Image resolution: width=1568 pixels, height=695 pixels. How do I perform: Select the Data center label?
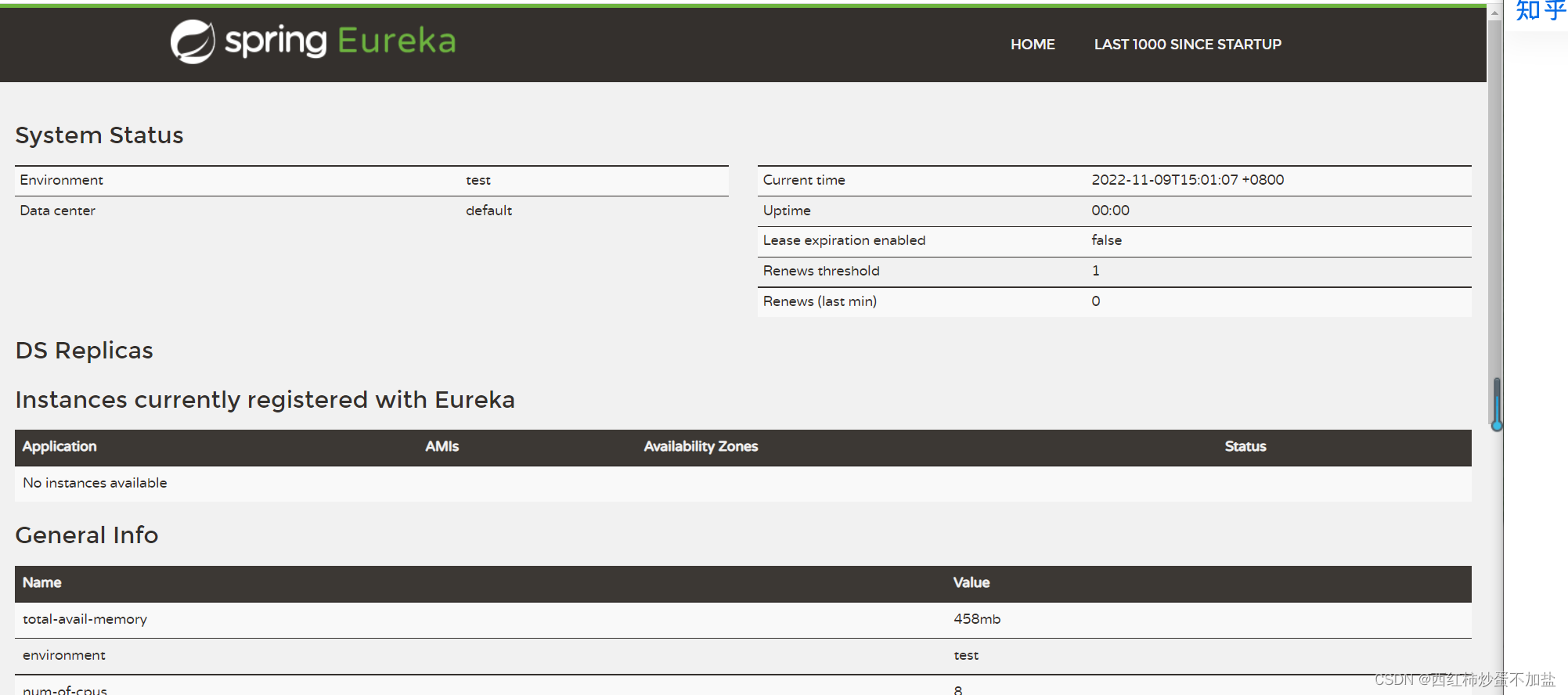(57, 211)
